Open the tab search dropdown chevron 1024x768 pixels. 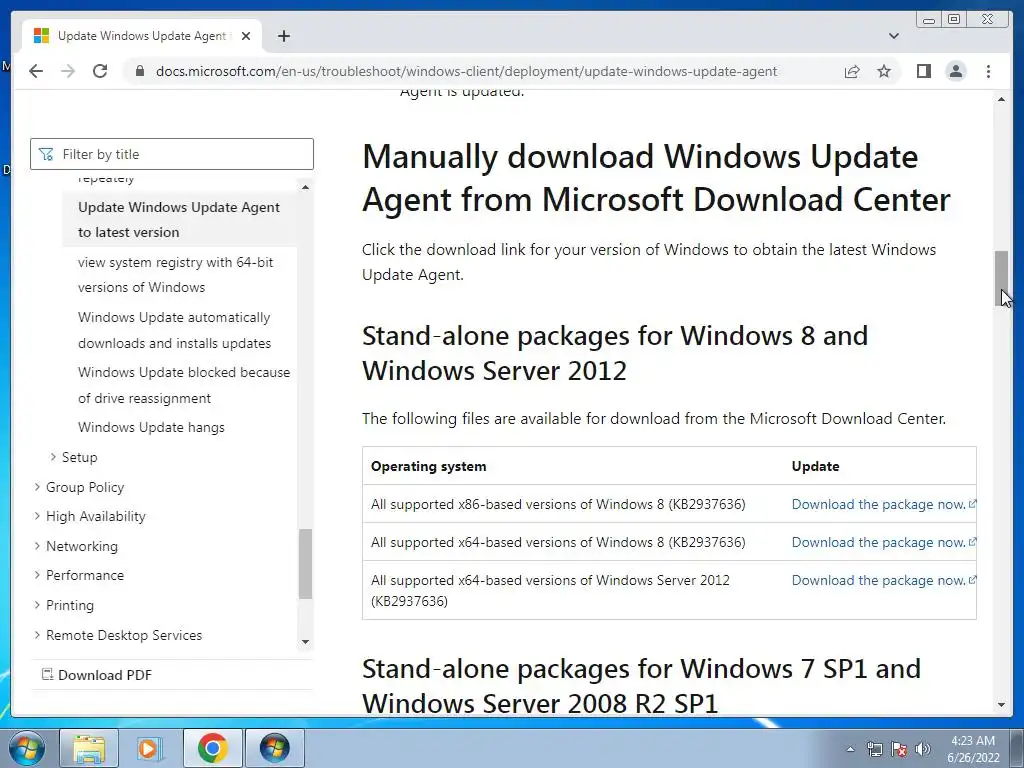893,36
